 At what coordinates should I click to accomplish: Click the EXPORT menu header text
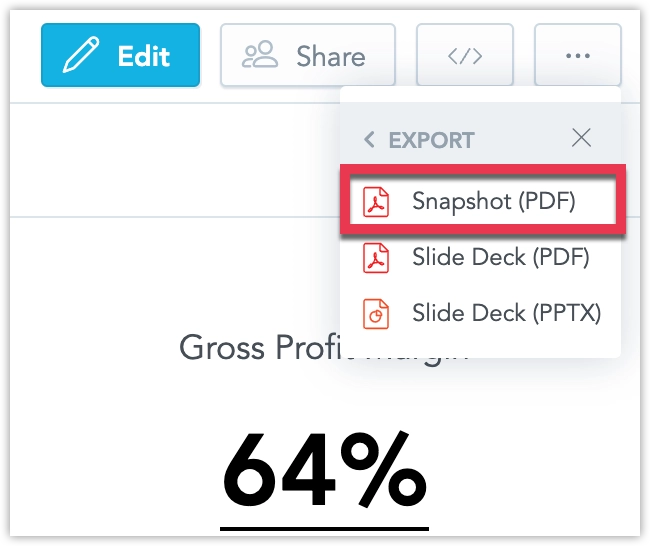coord(432,140)
